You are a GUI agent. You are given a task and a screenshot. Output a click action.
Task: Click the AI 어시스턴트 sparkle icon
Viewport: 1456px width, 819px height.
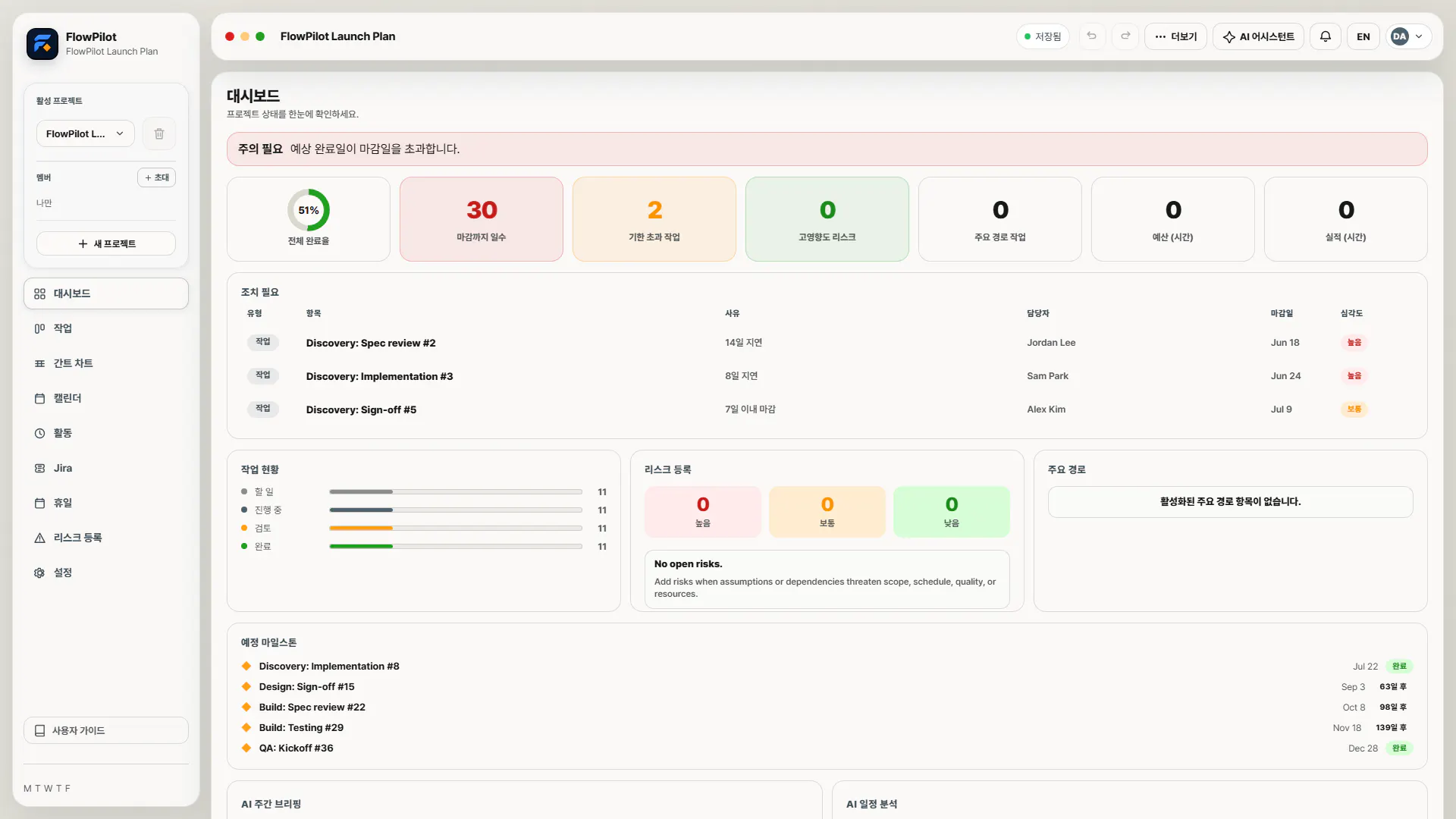pyautogui.click(x=1229, y=36)
